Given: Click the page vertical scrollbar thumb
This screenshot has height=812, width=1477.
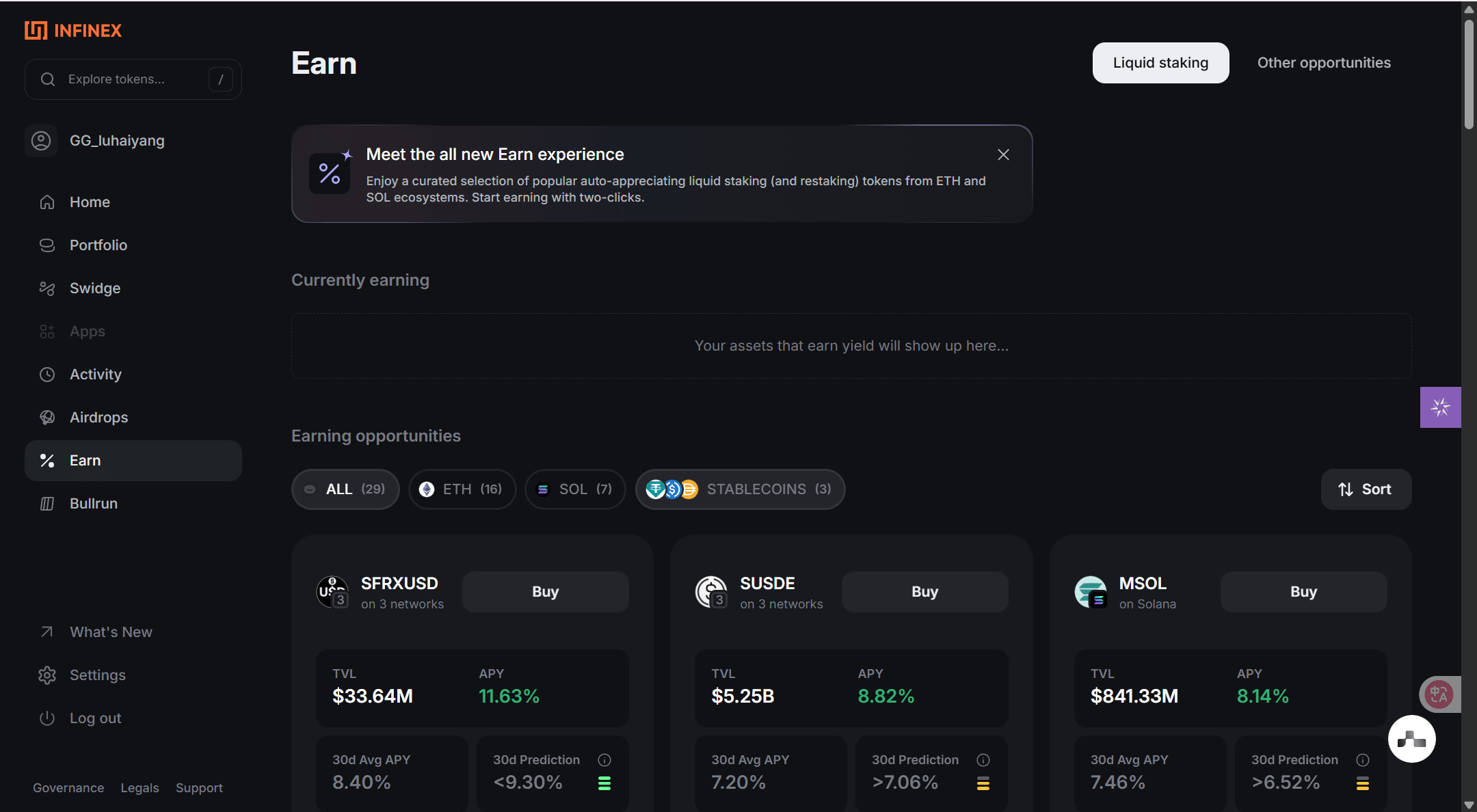Looking at the screenshot, I should 1469,74.
